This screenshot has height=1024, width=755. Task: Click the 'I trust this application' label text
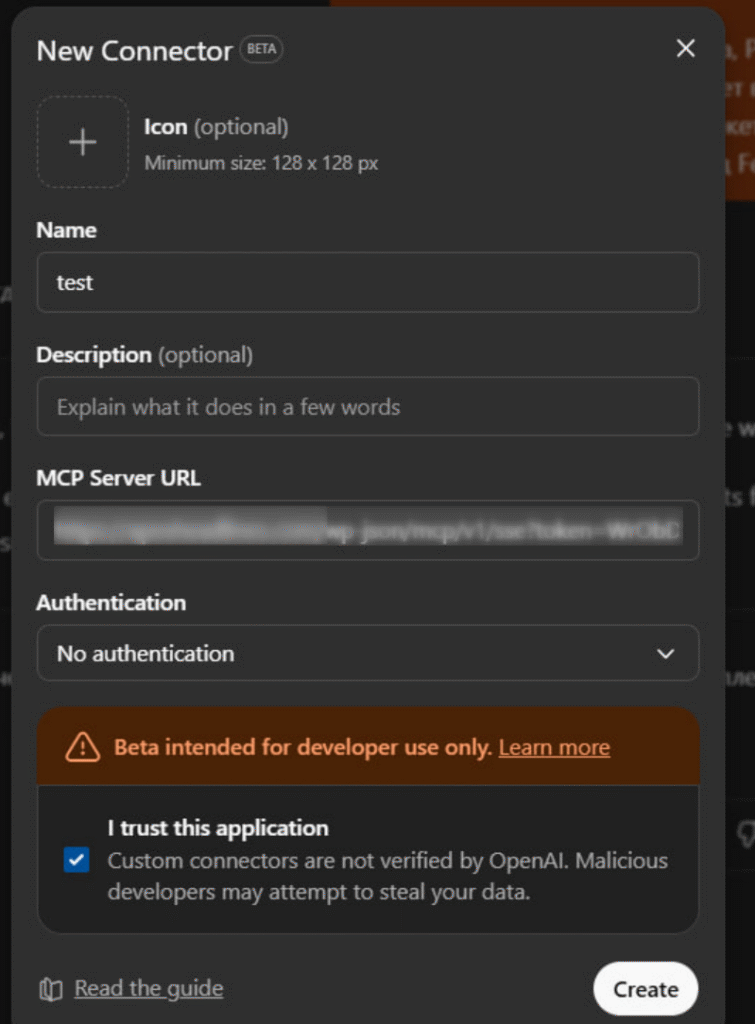218,828
